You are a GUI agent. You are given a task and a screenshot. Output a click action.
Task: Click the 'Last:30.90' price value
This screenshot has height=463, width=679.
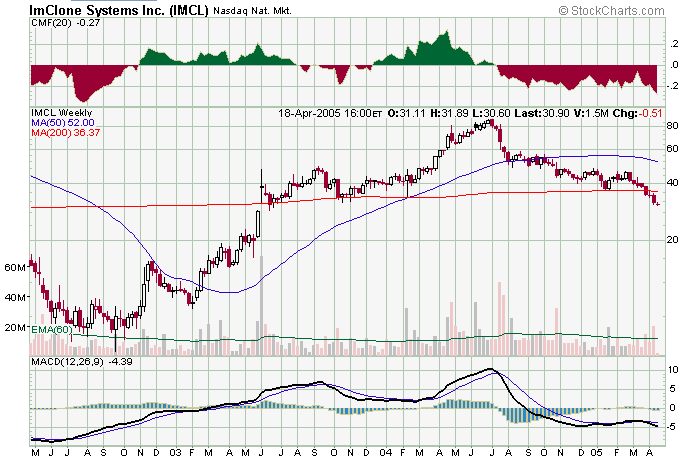click(x=542, y=113)
